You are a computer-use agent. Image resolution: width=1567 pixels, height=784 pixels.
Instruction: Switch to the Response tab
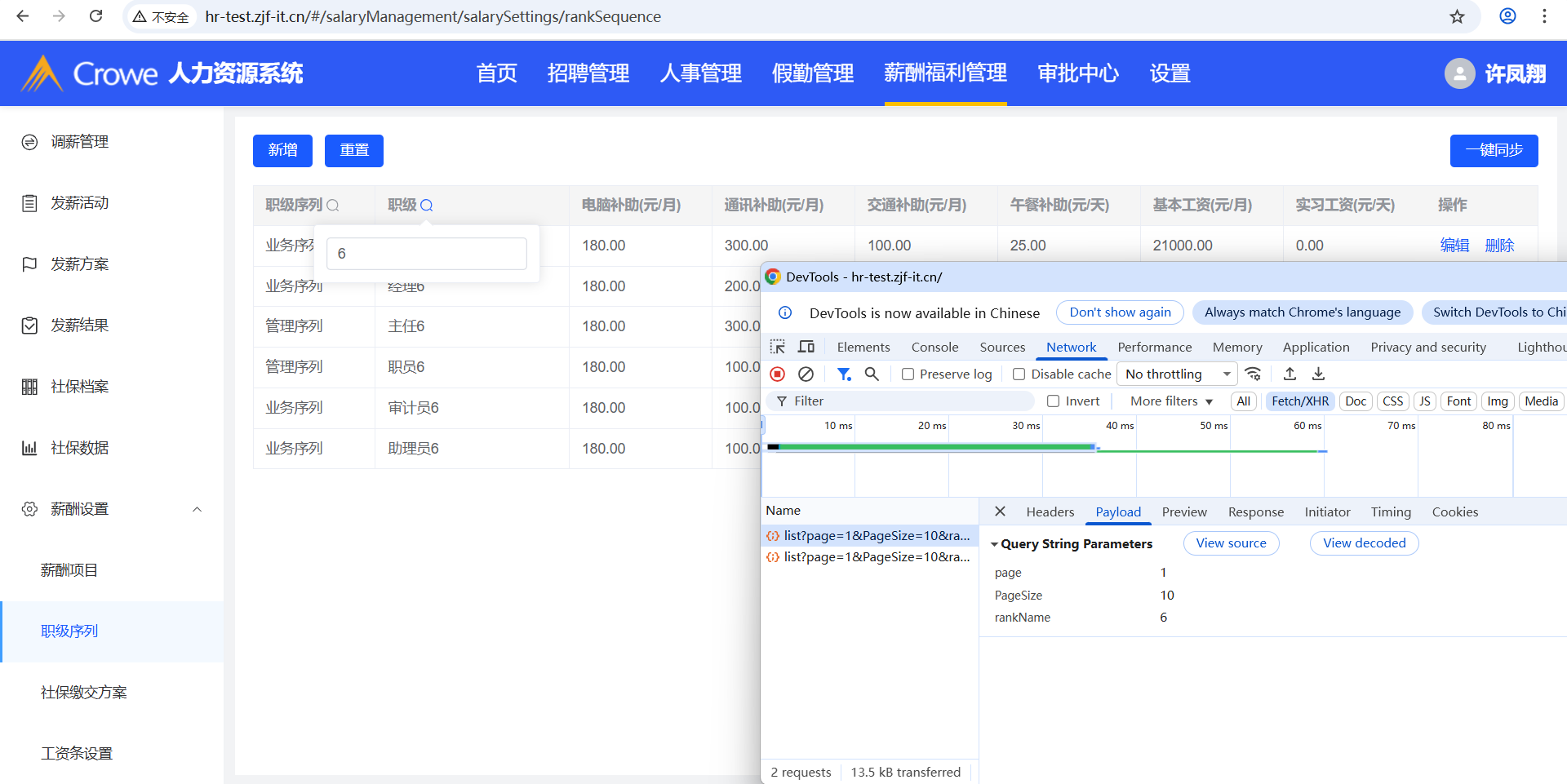[1255, 512]
